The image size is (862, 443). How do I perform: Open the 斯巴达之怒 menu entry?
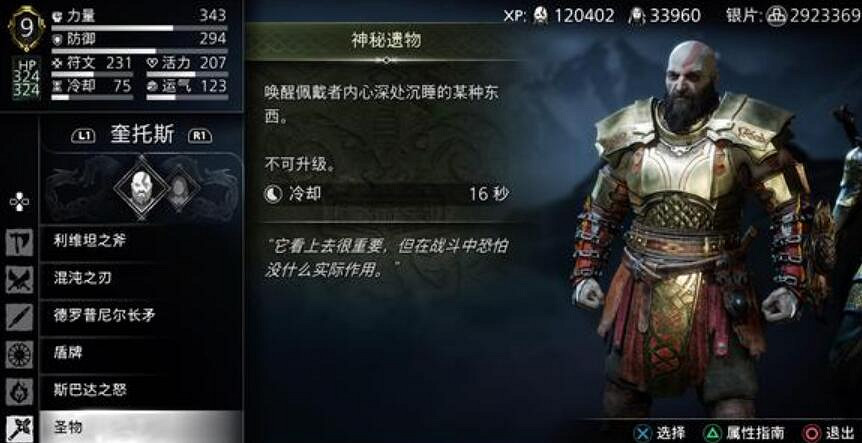pyautogui.click(x=141, y=392)
